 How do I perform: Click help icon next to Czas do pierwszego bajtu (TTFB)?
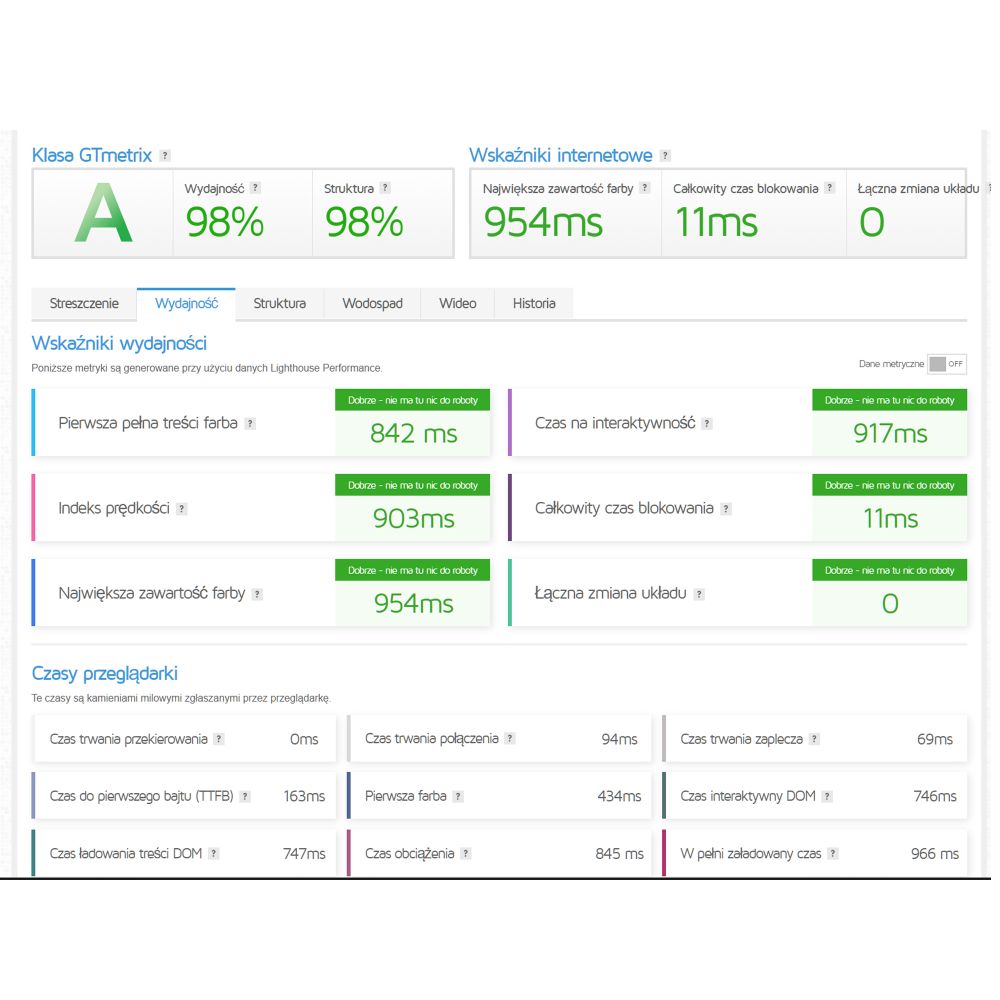pyautogui.click(x=245, y=797)
